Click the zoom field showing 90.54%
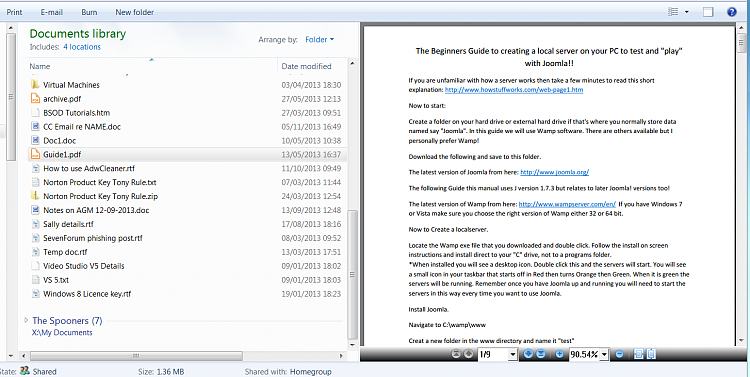This screenshot has width=750, height=377. [585, 355]
